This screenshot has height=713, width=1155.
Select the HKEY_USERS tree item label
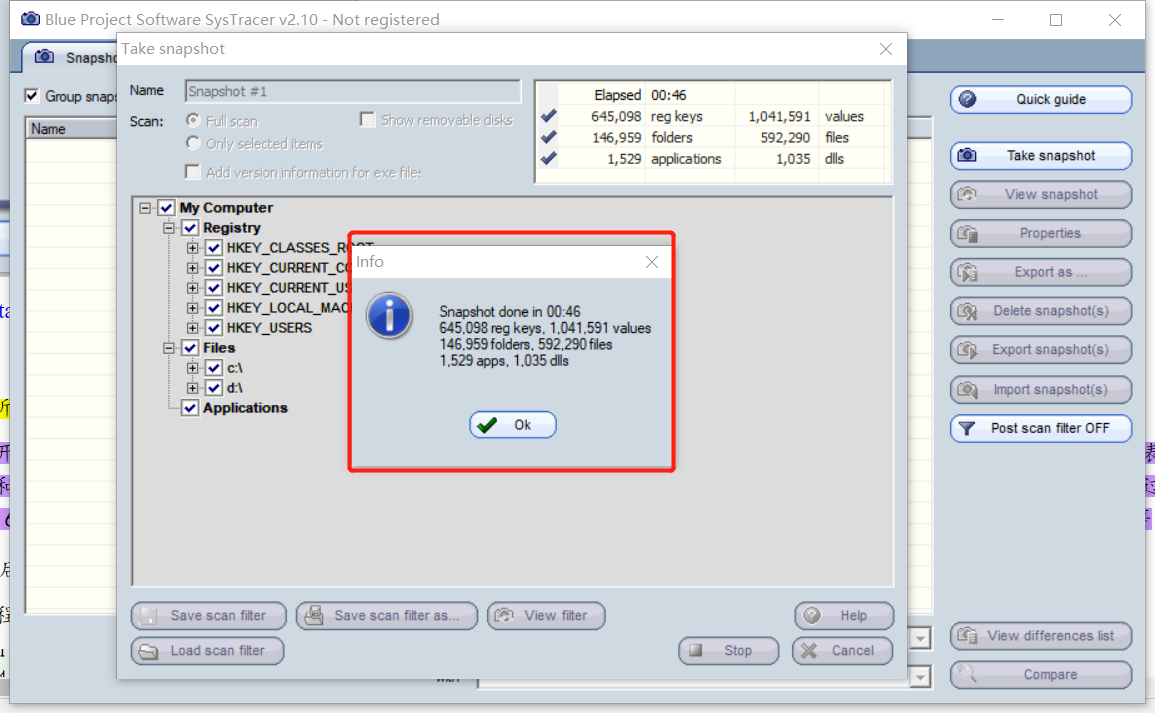click(x=269, y=328)
